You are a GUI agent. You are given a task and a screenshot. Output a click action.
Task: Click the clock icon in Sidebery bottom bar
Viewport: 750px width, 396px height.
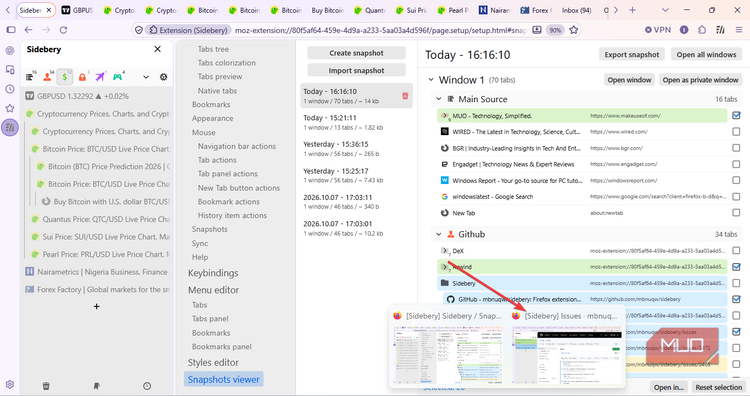(147, 385)
